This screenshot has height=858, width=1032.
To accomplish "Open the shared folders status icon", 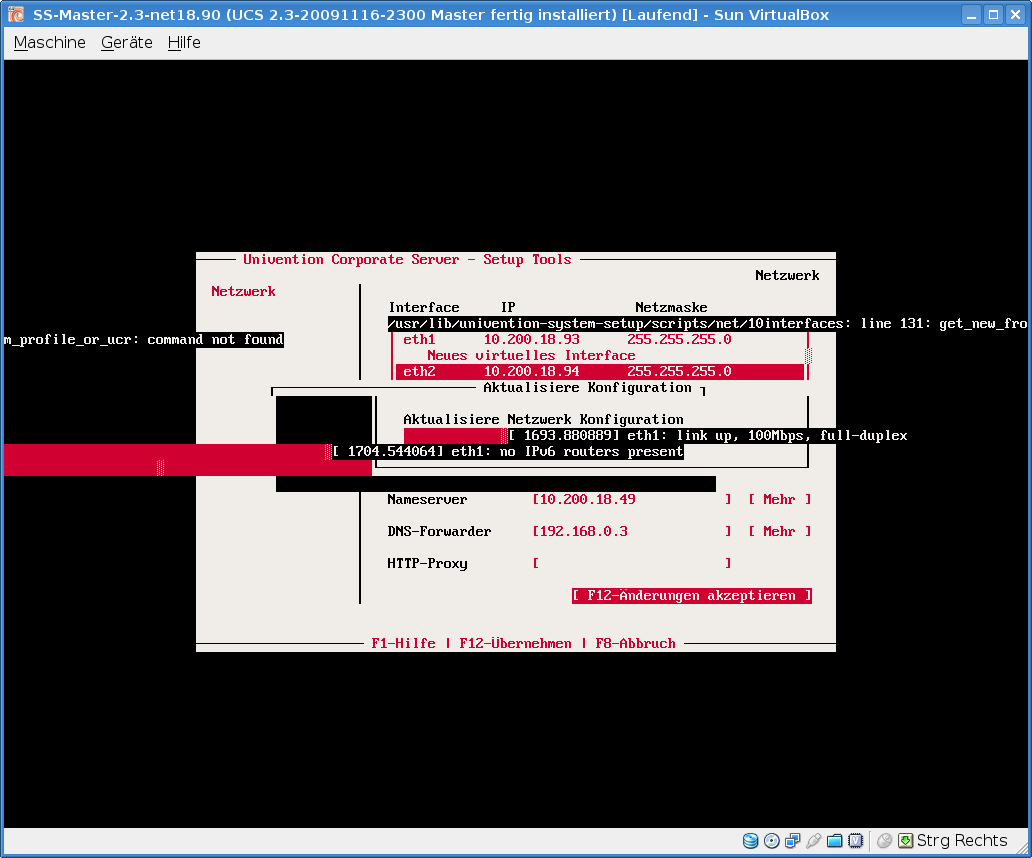I will pyautogui.click(x=835, y=841).
